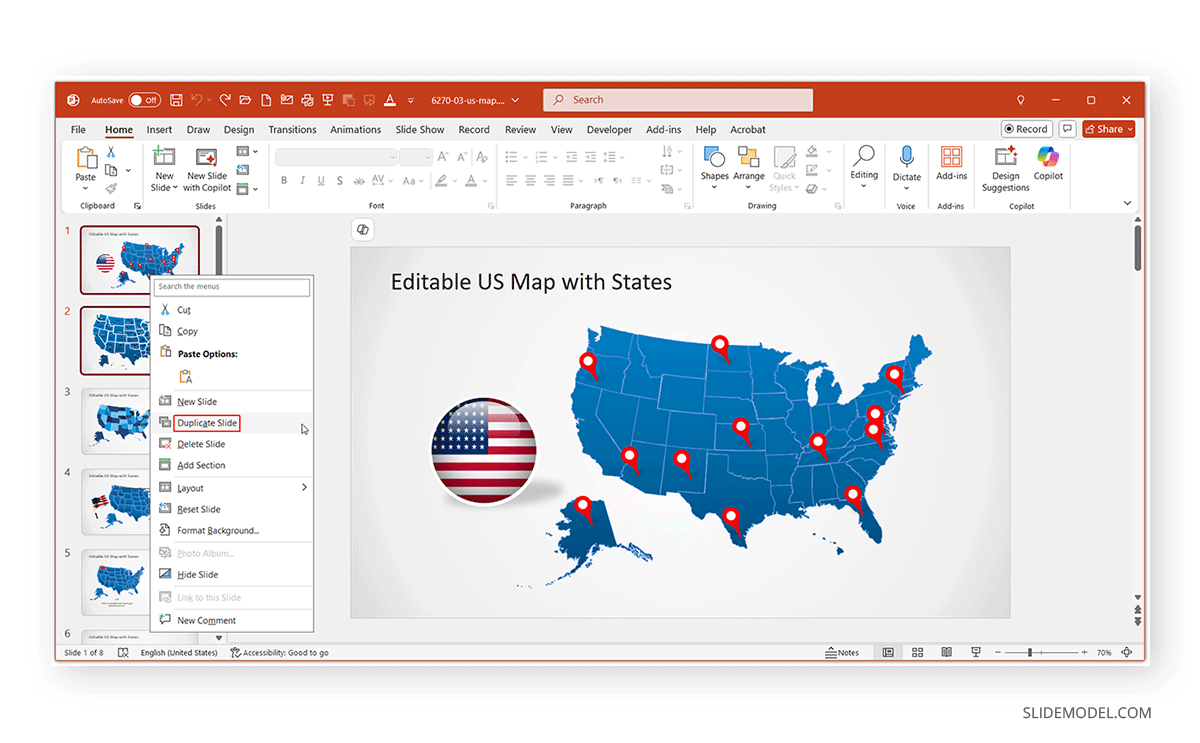Screen dimensions: 1200x743
Task: Click the Design Suggestions icon
Action: 1005,157
